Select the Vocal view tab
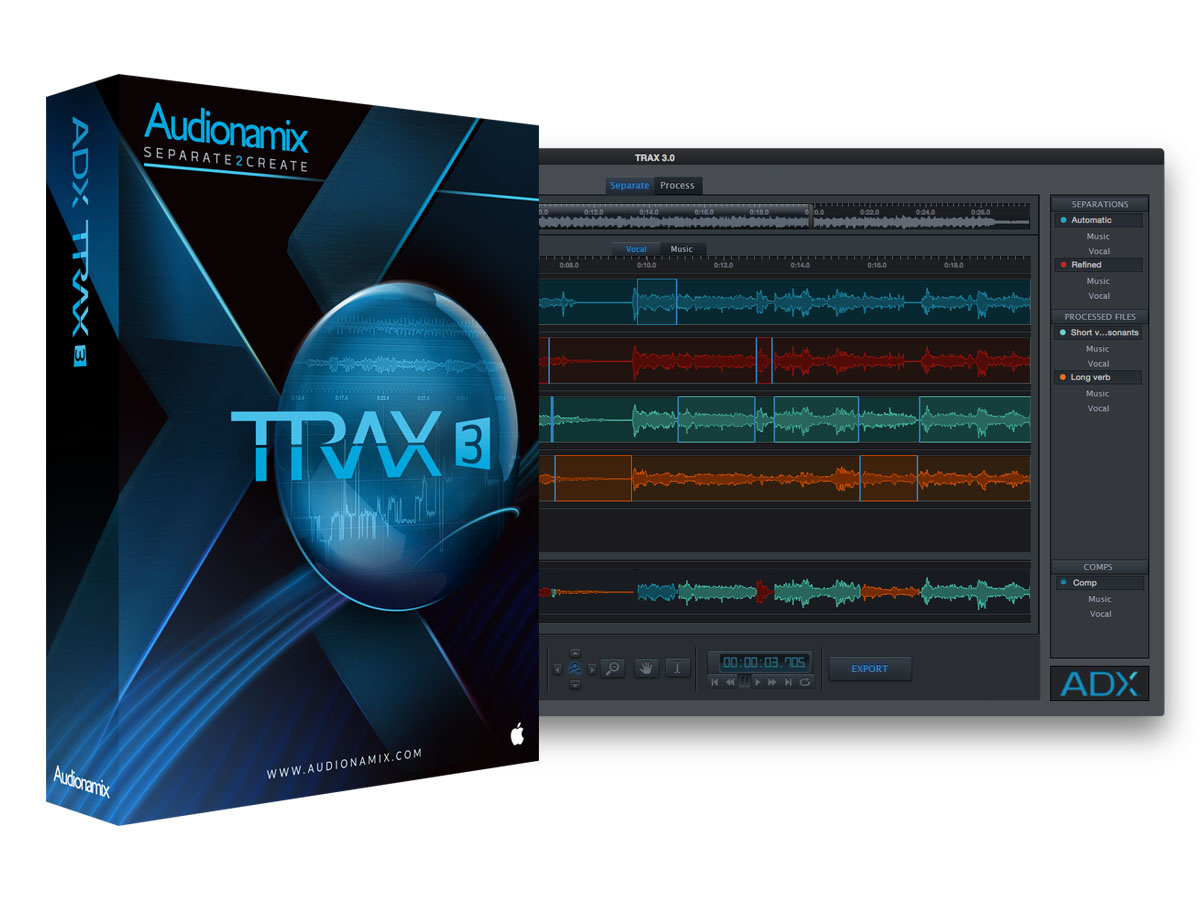The width and height of the screenshot is (1200, 900). [636, 249]
